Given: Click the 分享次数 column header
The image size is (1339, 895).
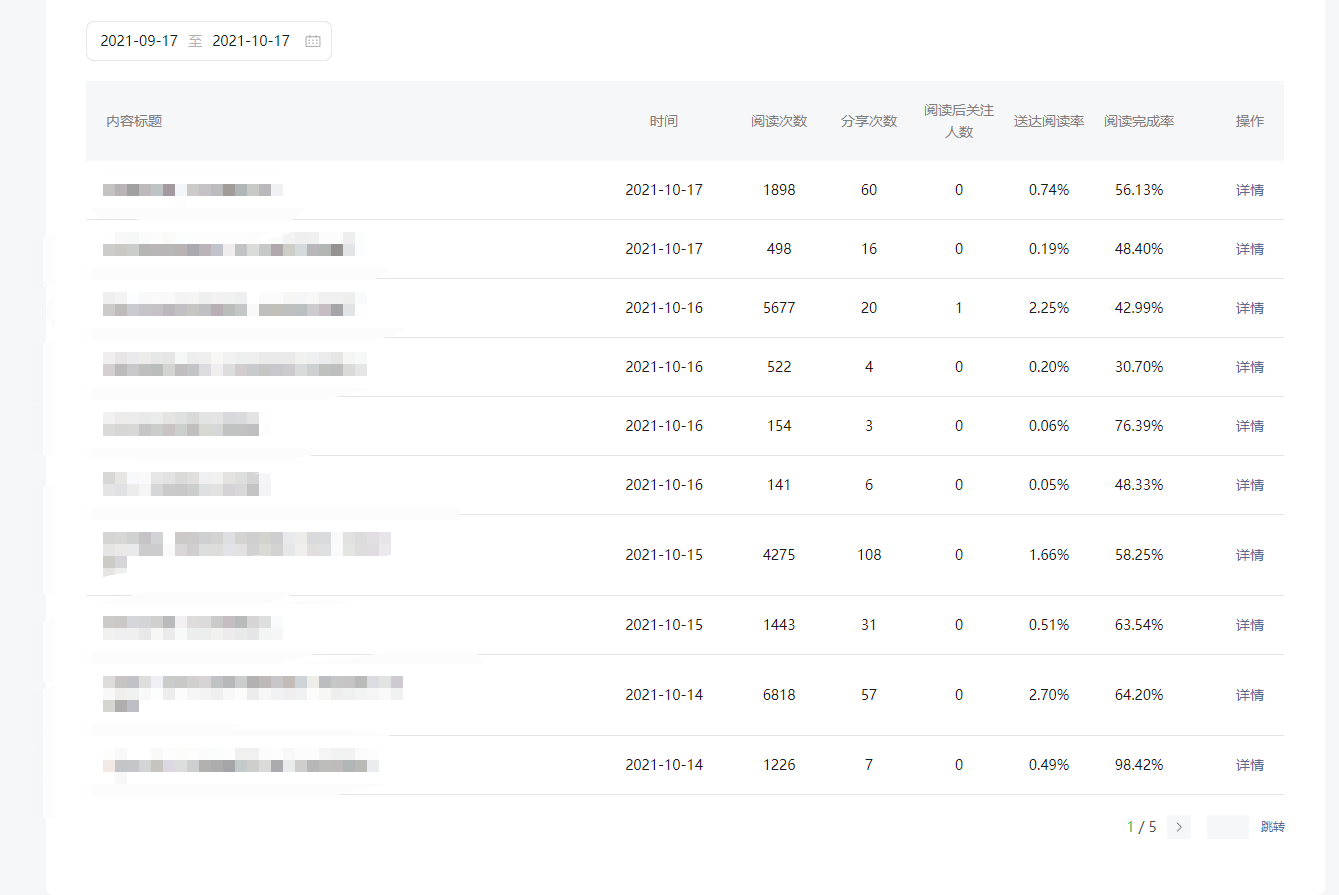Looking at the screenshot, I should (869, 121).
